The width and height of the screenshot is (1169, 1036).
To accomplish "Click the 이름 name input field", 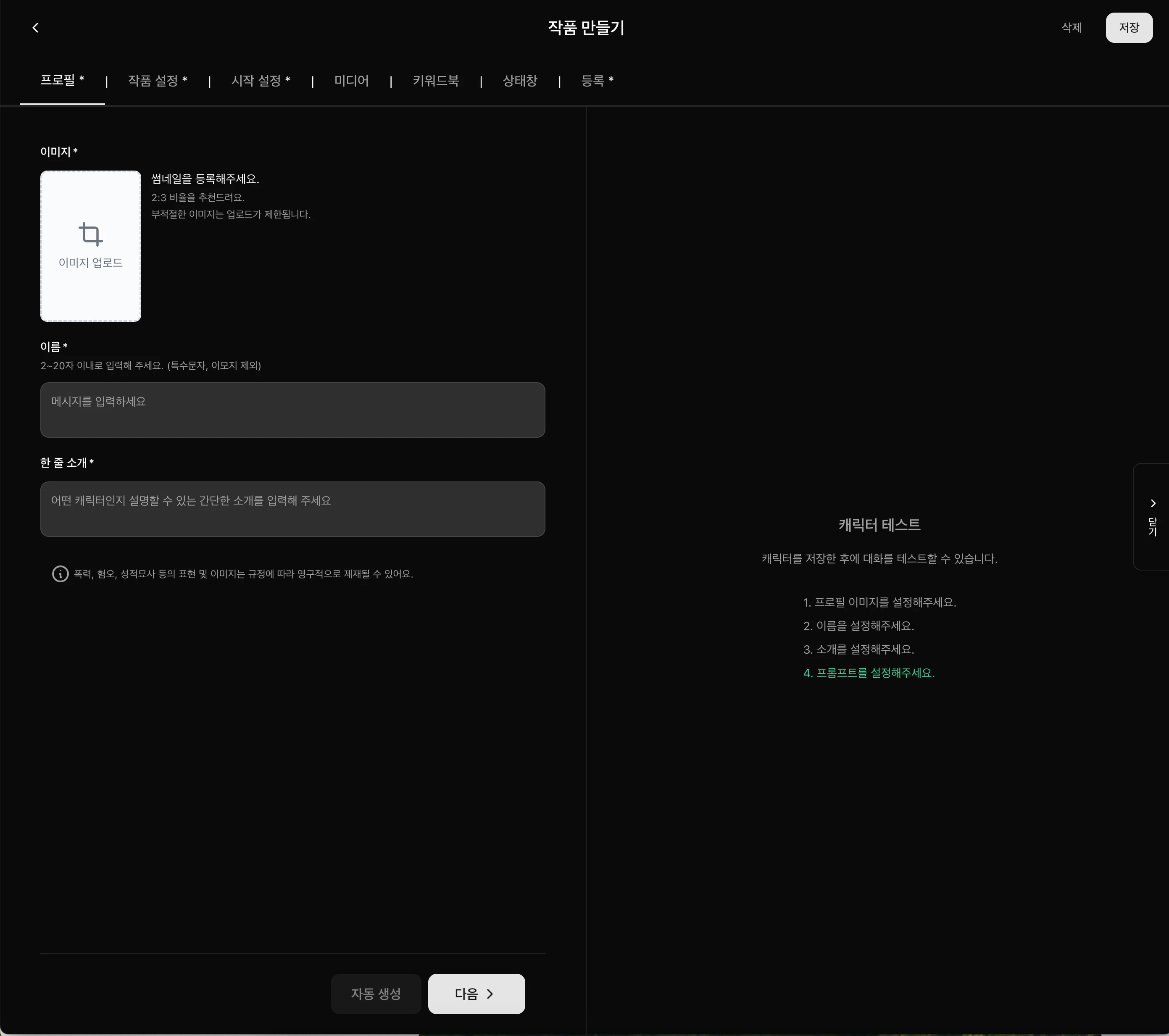I will (x=292, y=409).
